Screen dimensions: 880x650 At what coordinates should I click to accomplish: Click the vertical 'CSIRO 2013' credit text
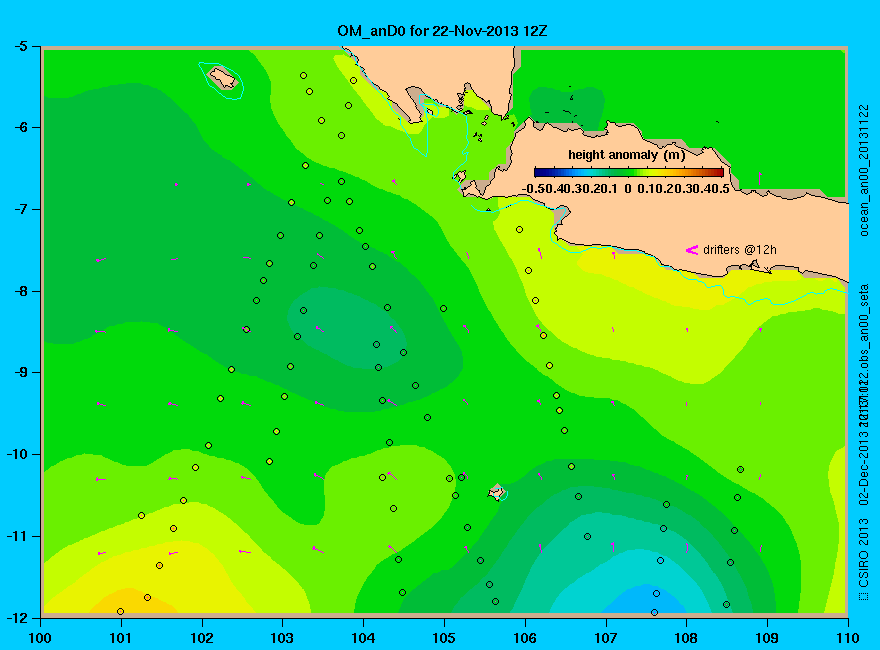pyautogui.click(x=864, y=553)
